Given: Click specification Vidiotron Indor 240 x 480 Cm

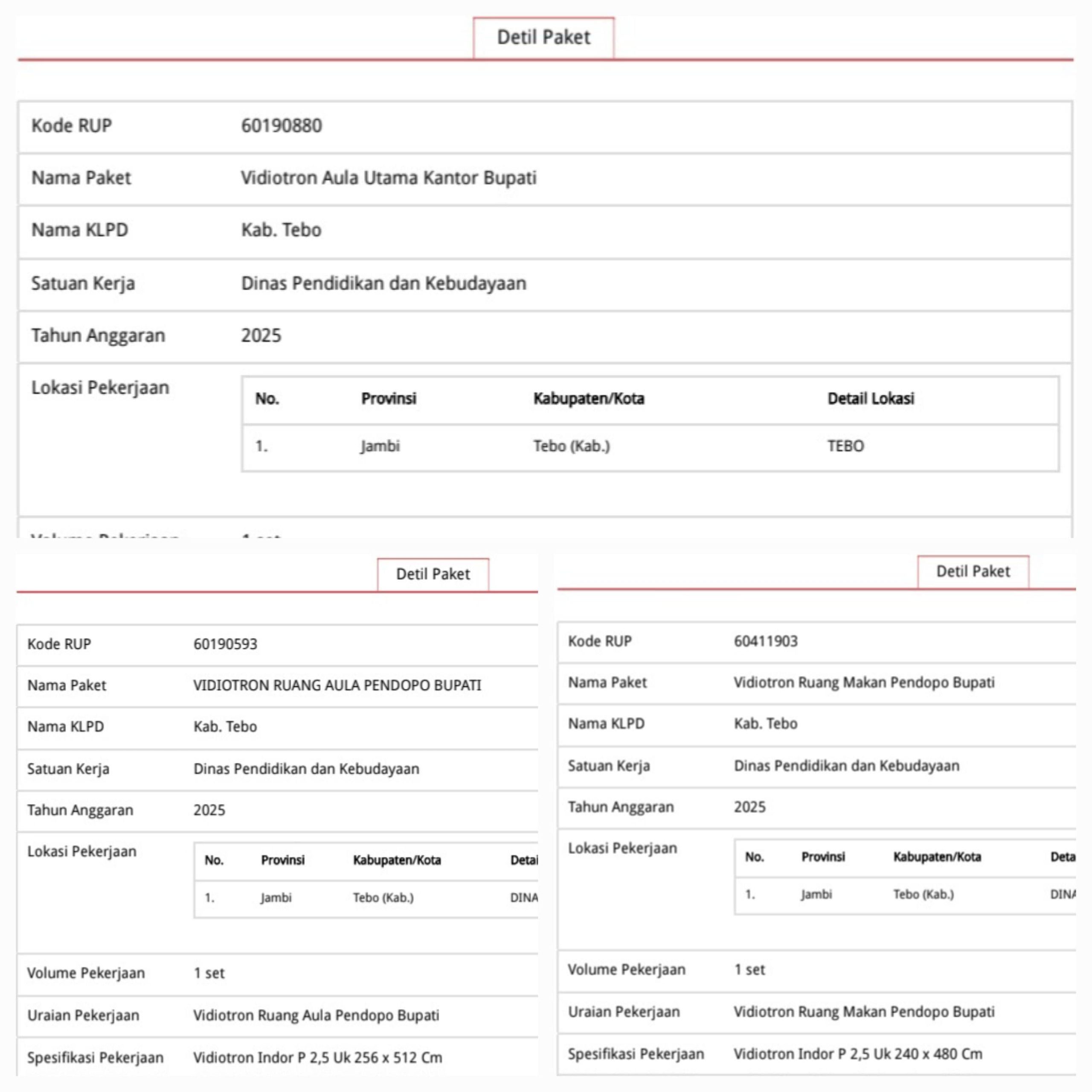Looking at the screenshot, I should [857, 1054].
